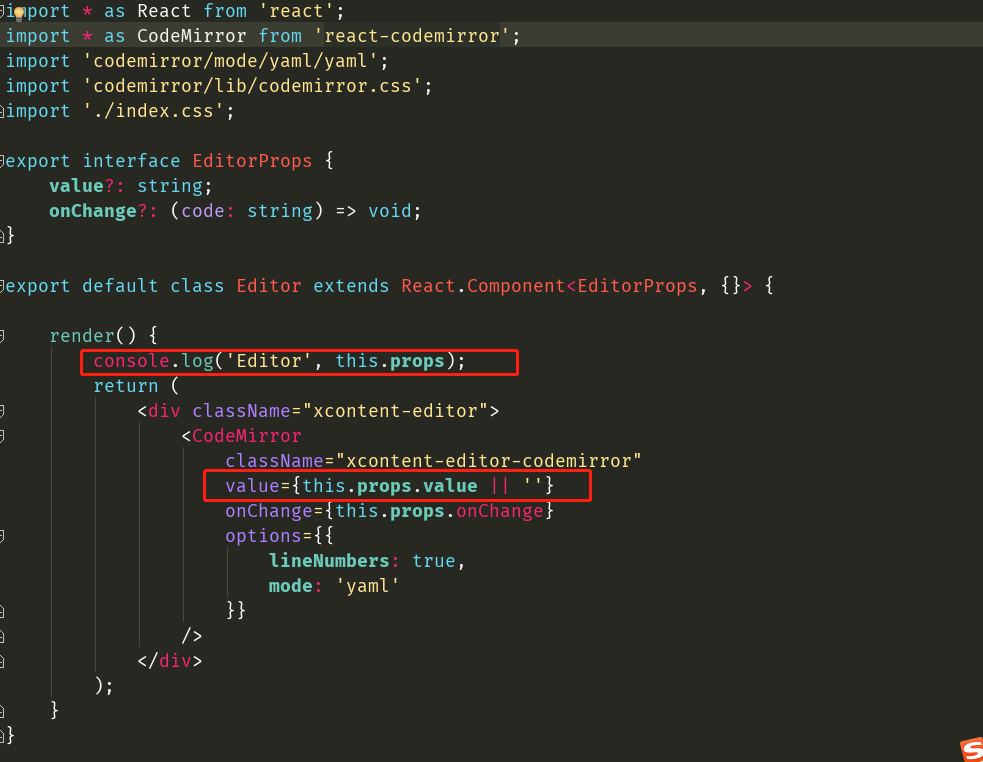Click the './index.css' import path

pos(154,111)
